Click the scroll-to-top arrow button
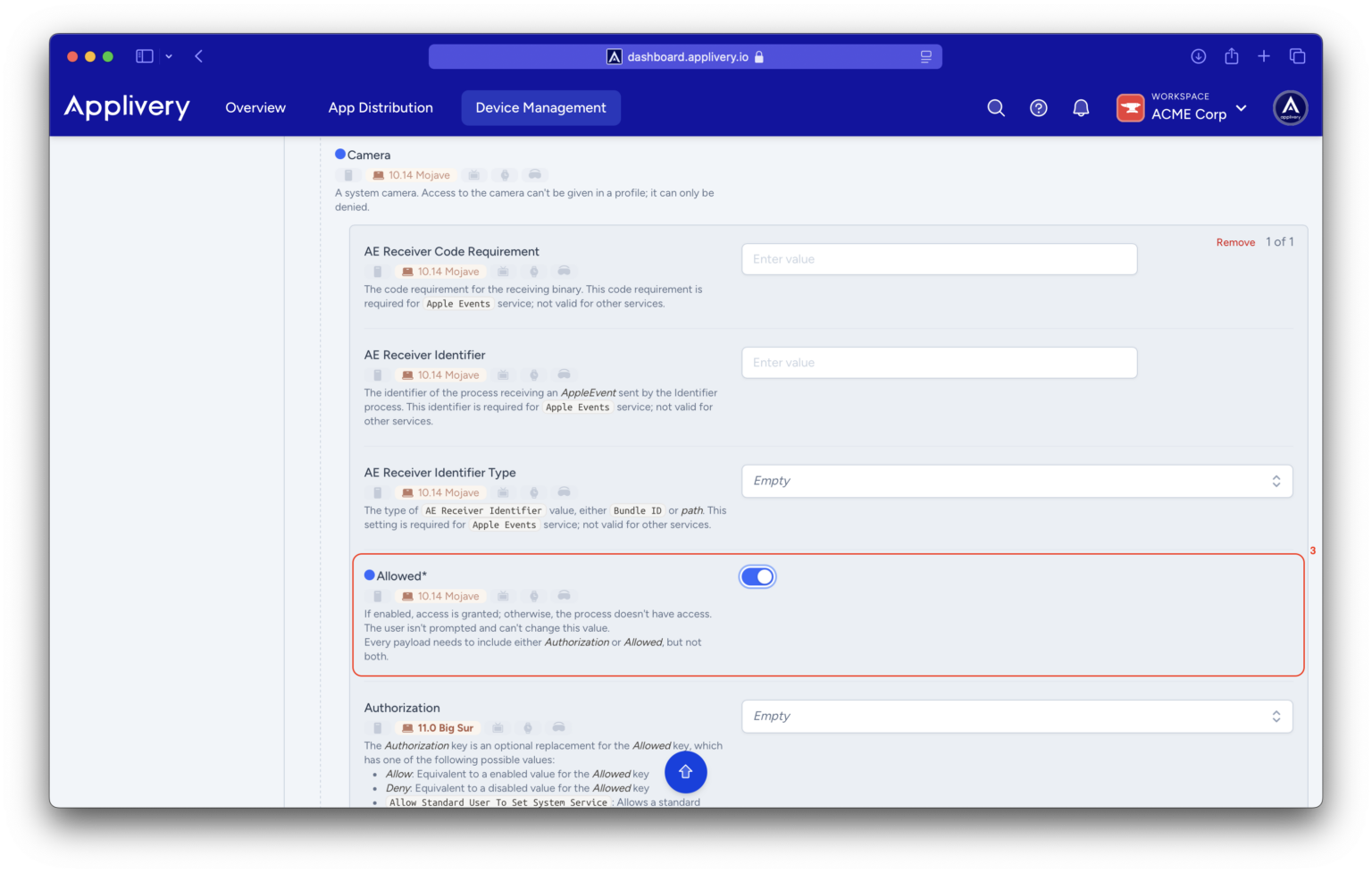This screenshot has width=1372, height=873. click(685, 772)
